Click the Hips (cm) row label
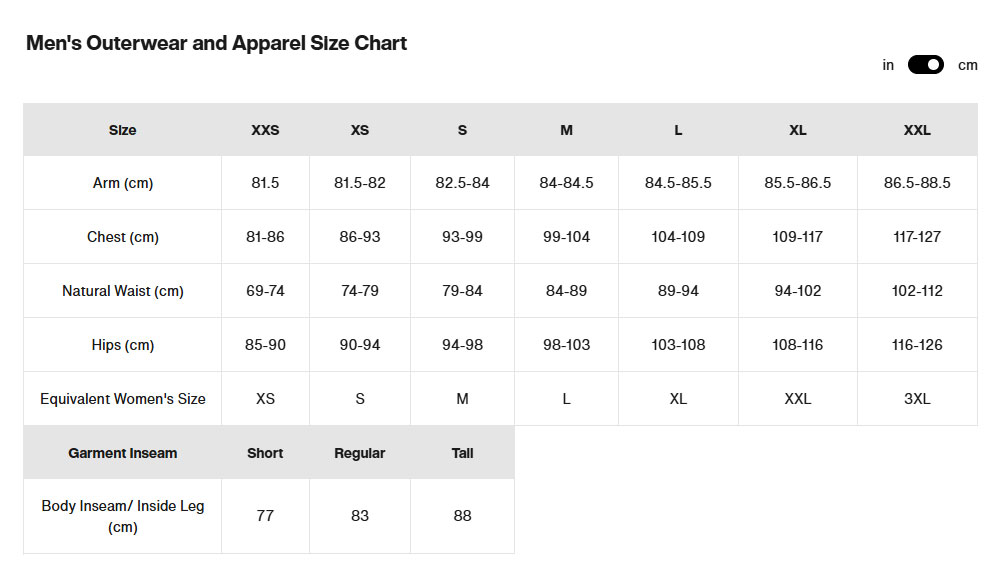 click(x=123, y=345)
